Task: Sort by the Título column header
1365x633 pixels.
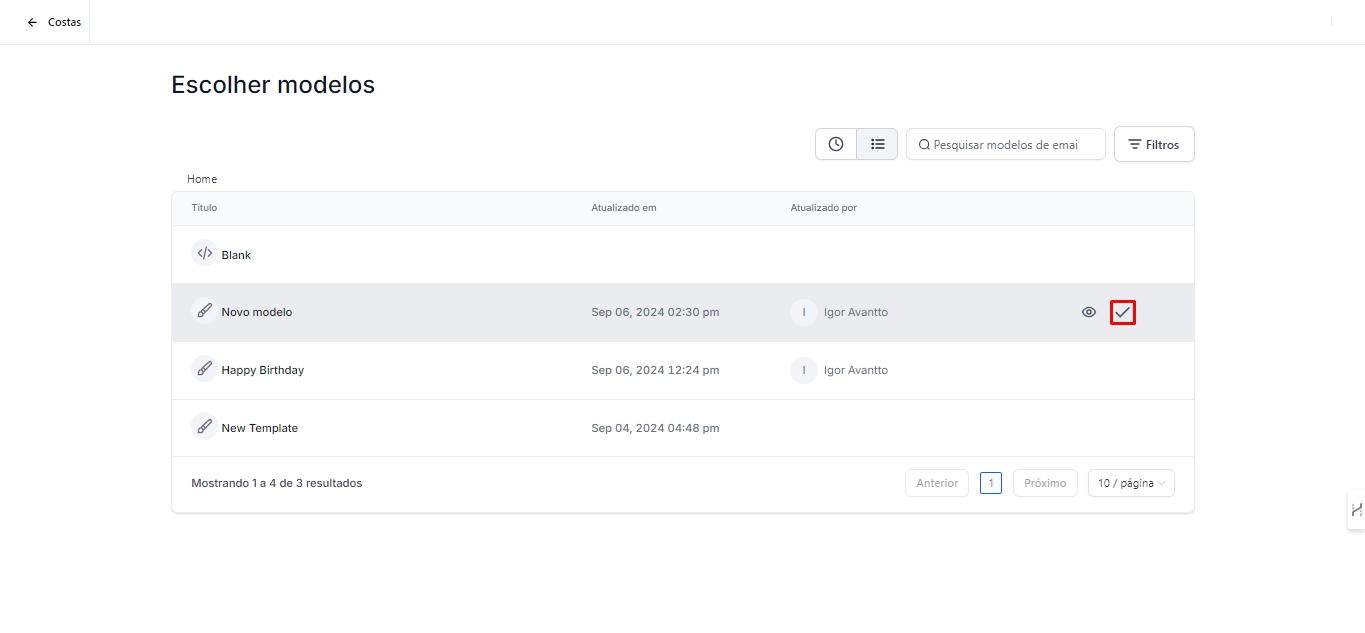Action: tap(204, 208)
